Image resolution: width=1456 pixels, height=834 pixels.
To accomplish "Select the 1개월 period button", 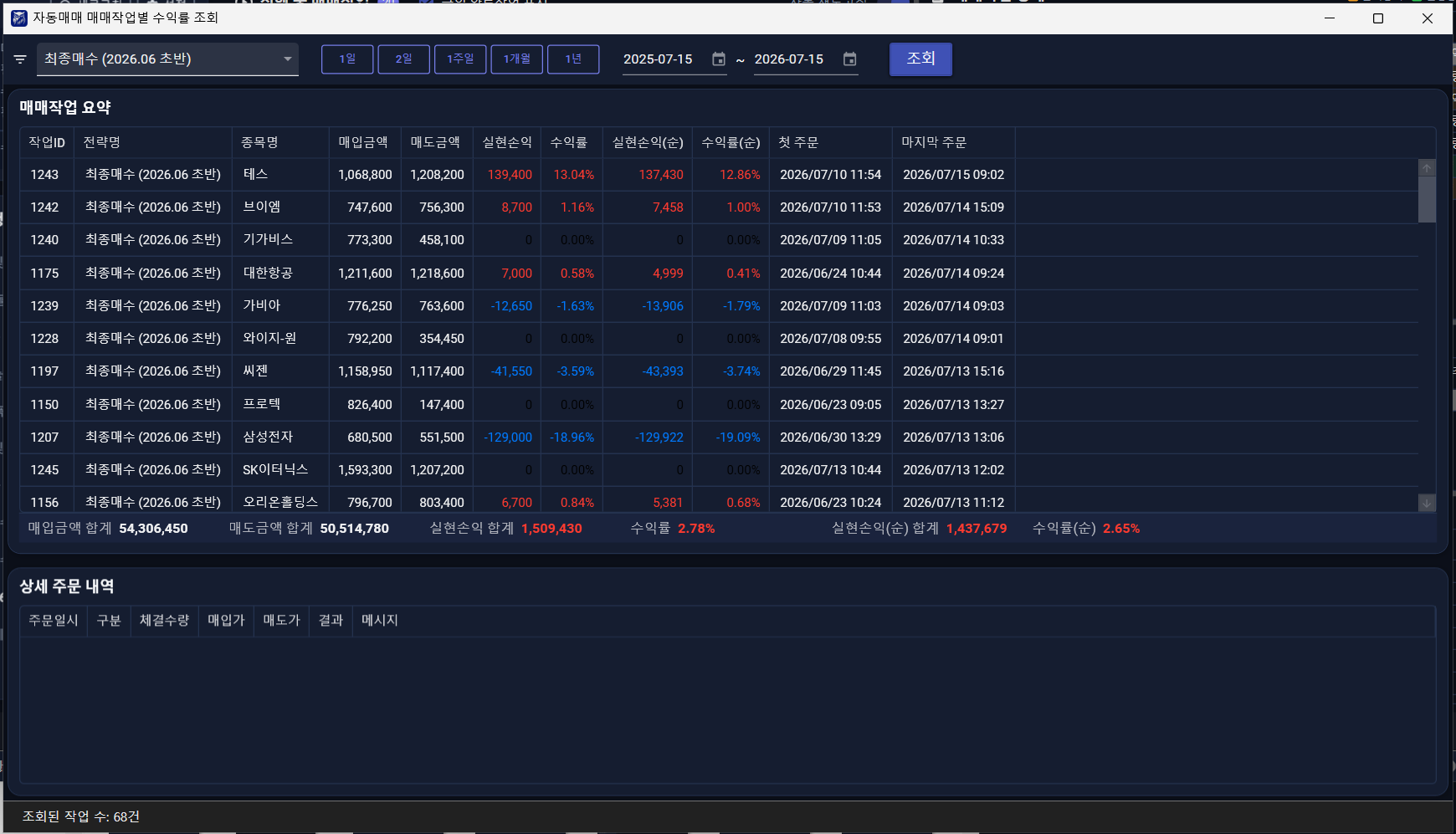I will point(517,59).
